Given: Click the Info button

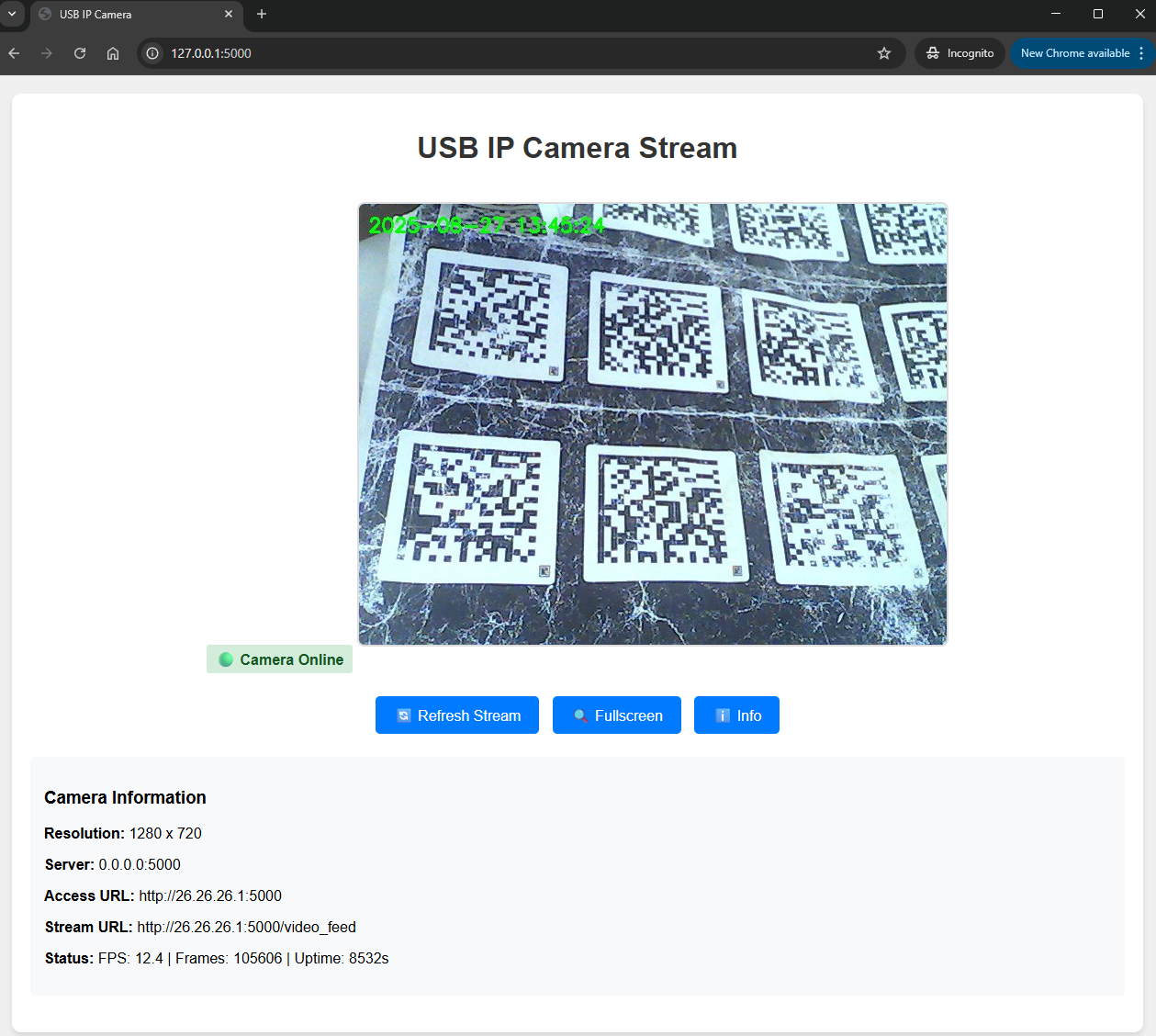Looking at the screenshot, I should (736, 715).
